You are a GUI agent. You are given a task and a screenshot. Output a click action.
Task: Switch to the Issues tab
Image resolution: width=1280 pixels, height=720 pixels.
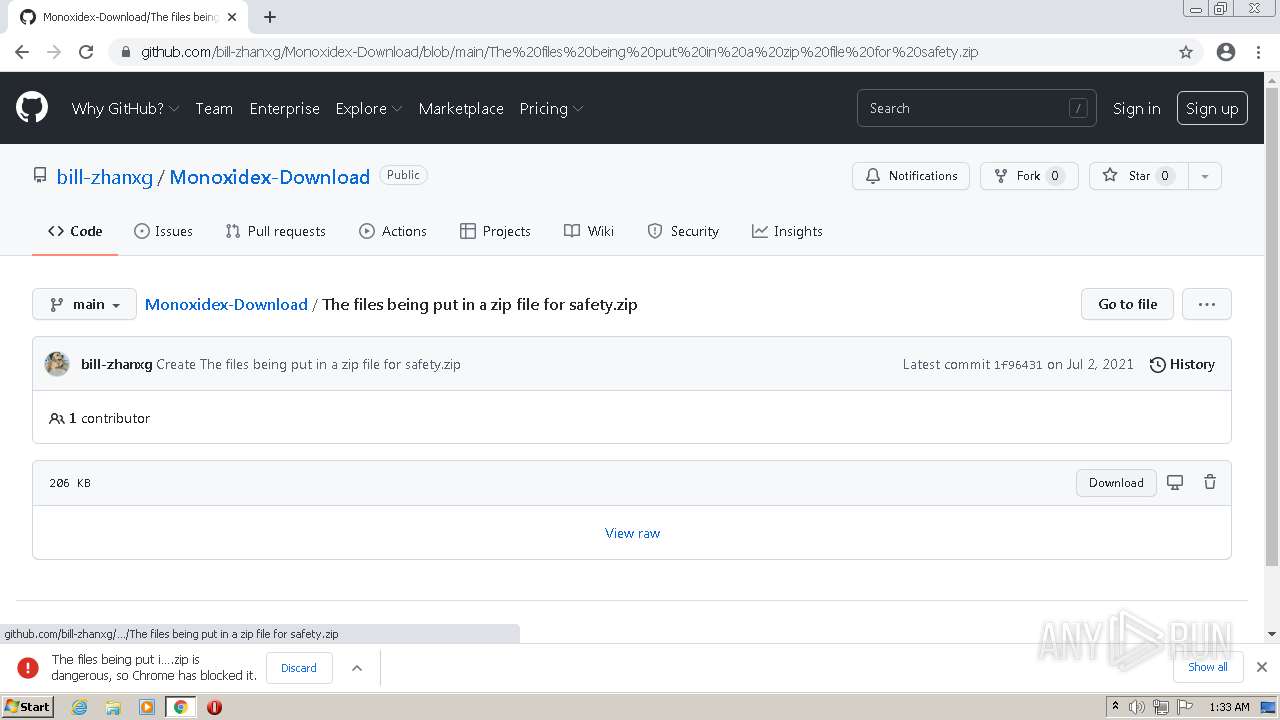[x=163, y=231]
